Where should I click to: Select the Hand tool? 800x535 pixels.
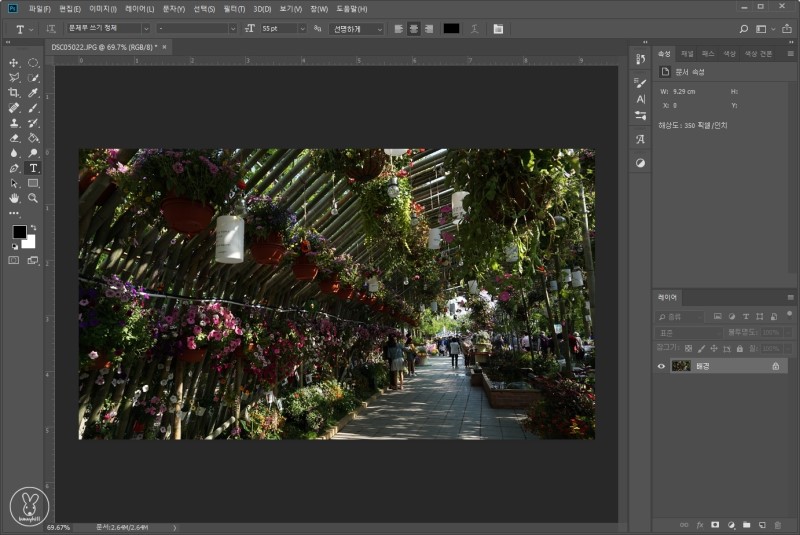pos(14,198)
